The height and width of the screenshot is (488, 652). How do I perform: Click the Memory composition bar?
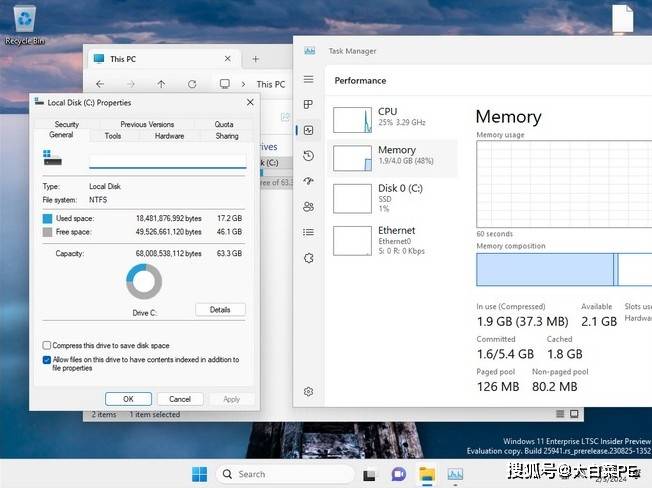click(x=564, y=269)
